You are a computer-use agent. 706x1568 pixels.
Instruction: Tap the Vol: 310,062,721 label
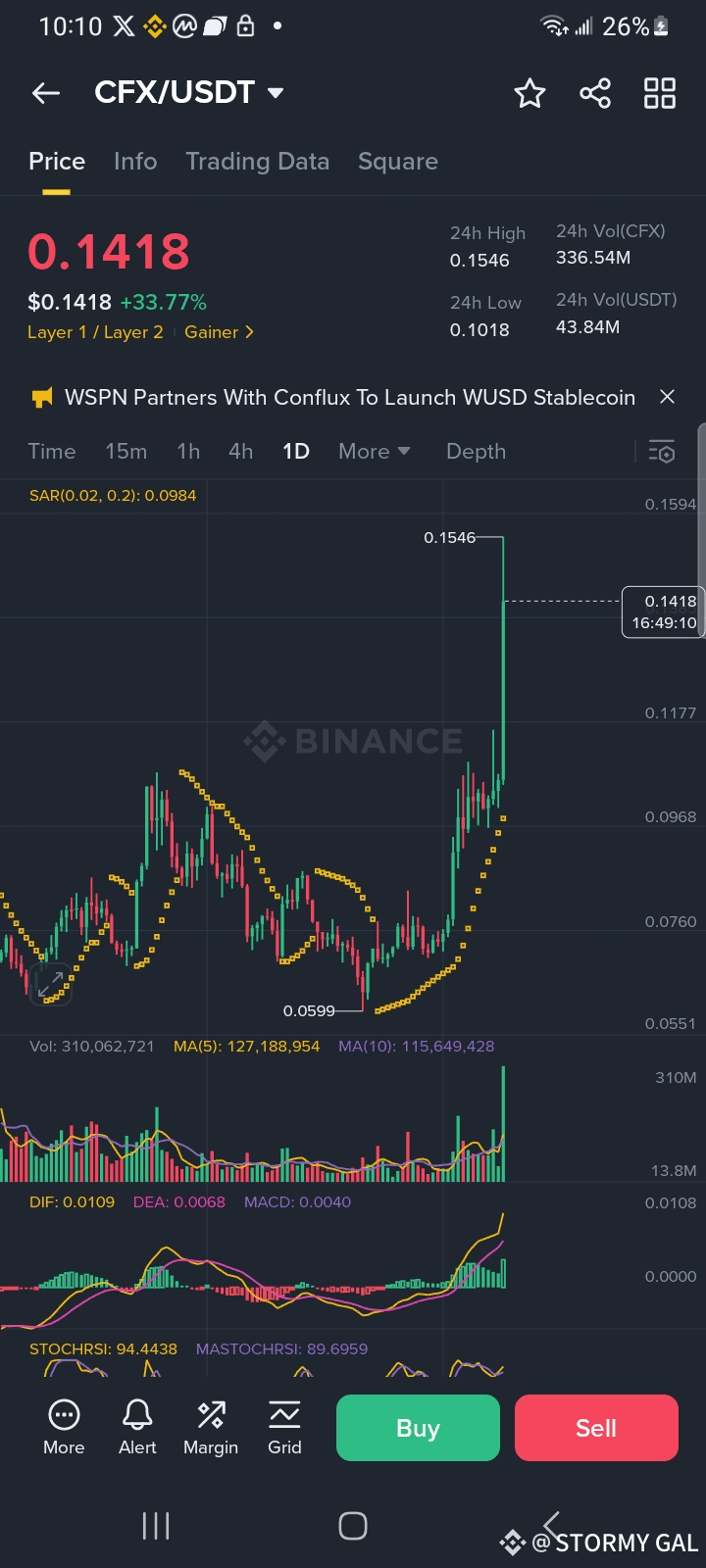tap(92, 1046)
